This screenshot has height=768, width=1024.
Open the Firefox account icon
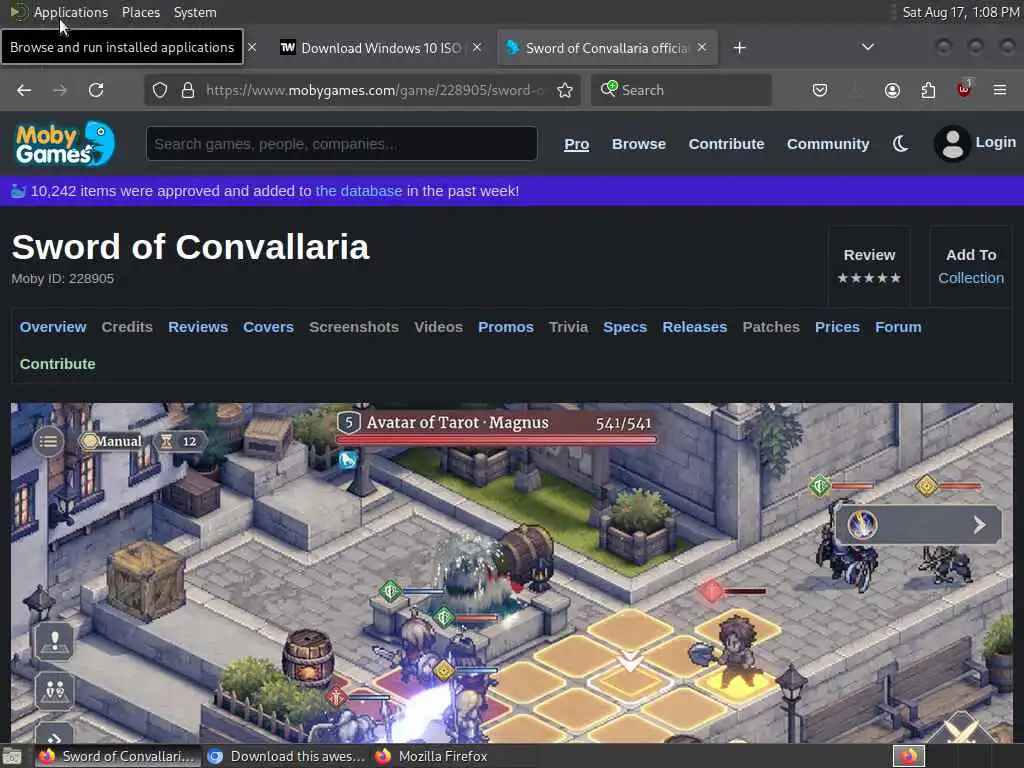892,90
